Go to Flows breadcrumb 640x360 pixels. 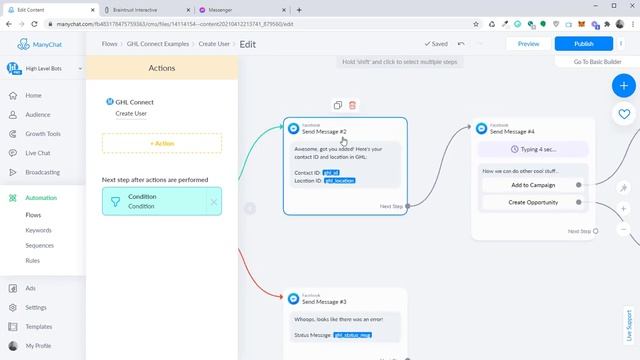point(109,44)
